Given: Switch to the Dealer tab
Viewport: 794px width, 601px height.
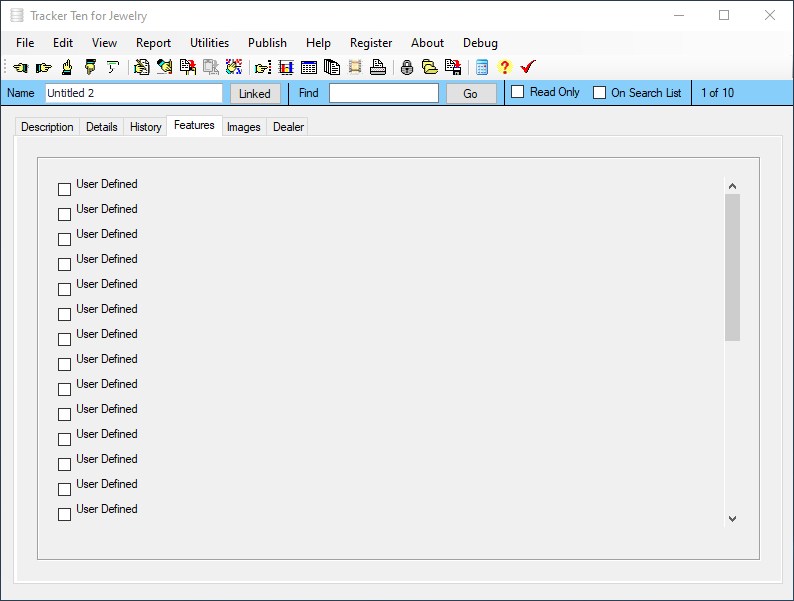Looking at the screenshot, I should pos(289,127).
